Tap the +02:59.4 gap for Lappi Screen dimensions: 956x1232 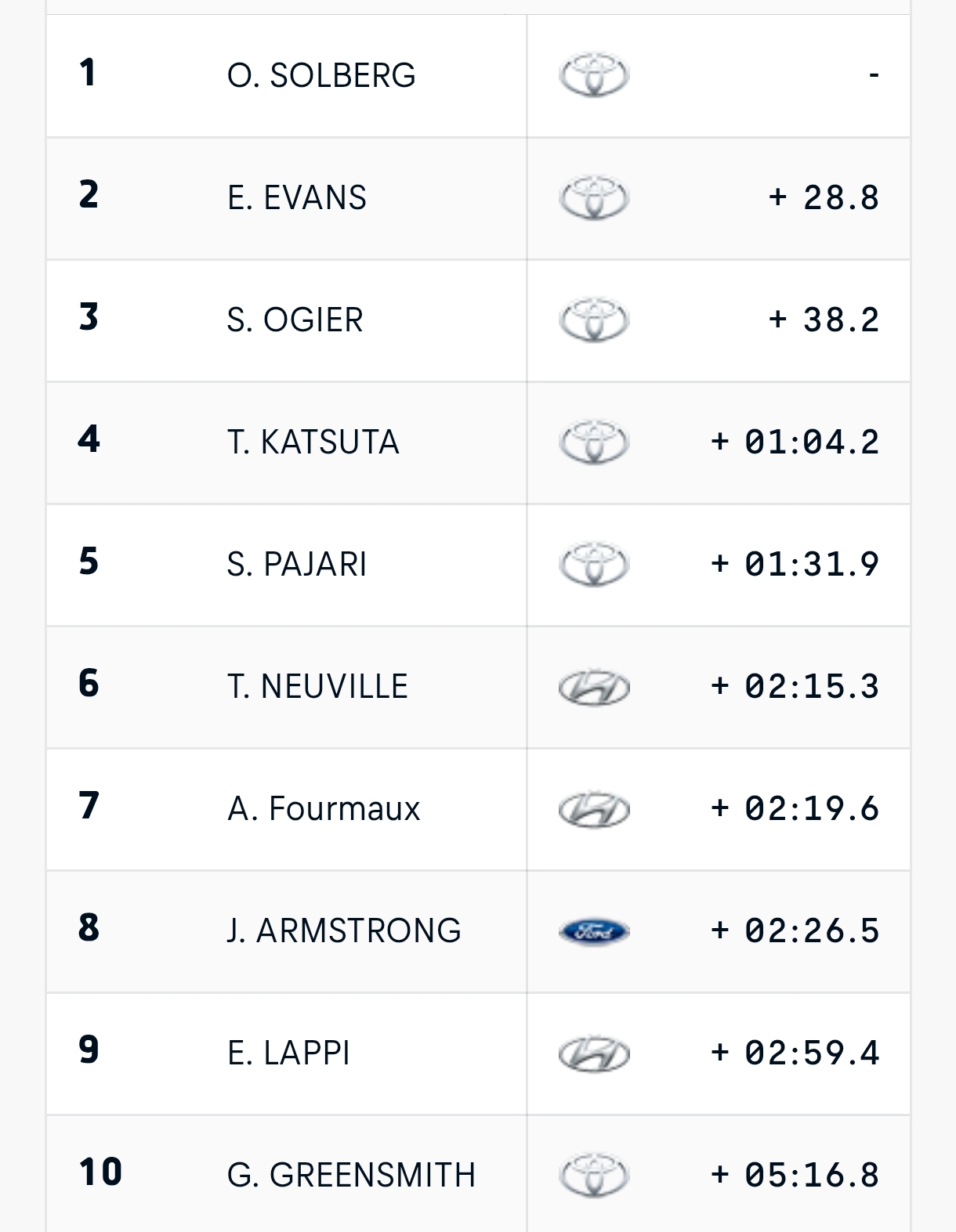pos(795,1053)
